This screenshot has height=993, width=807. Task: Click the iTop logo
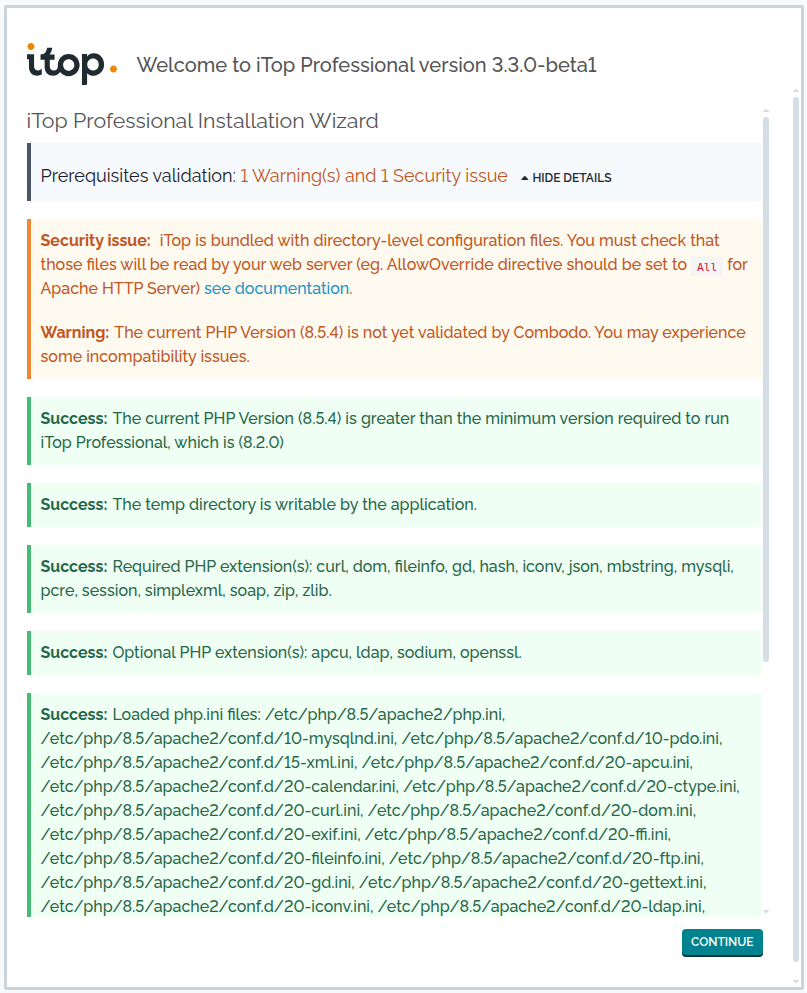72,63
